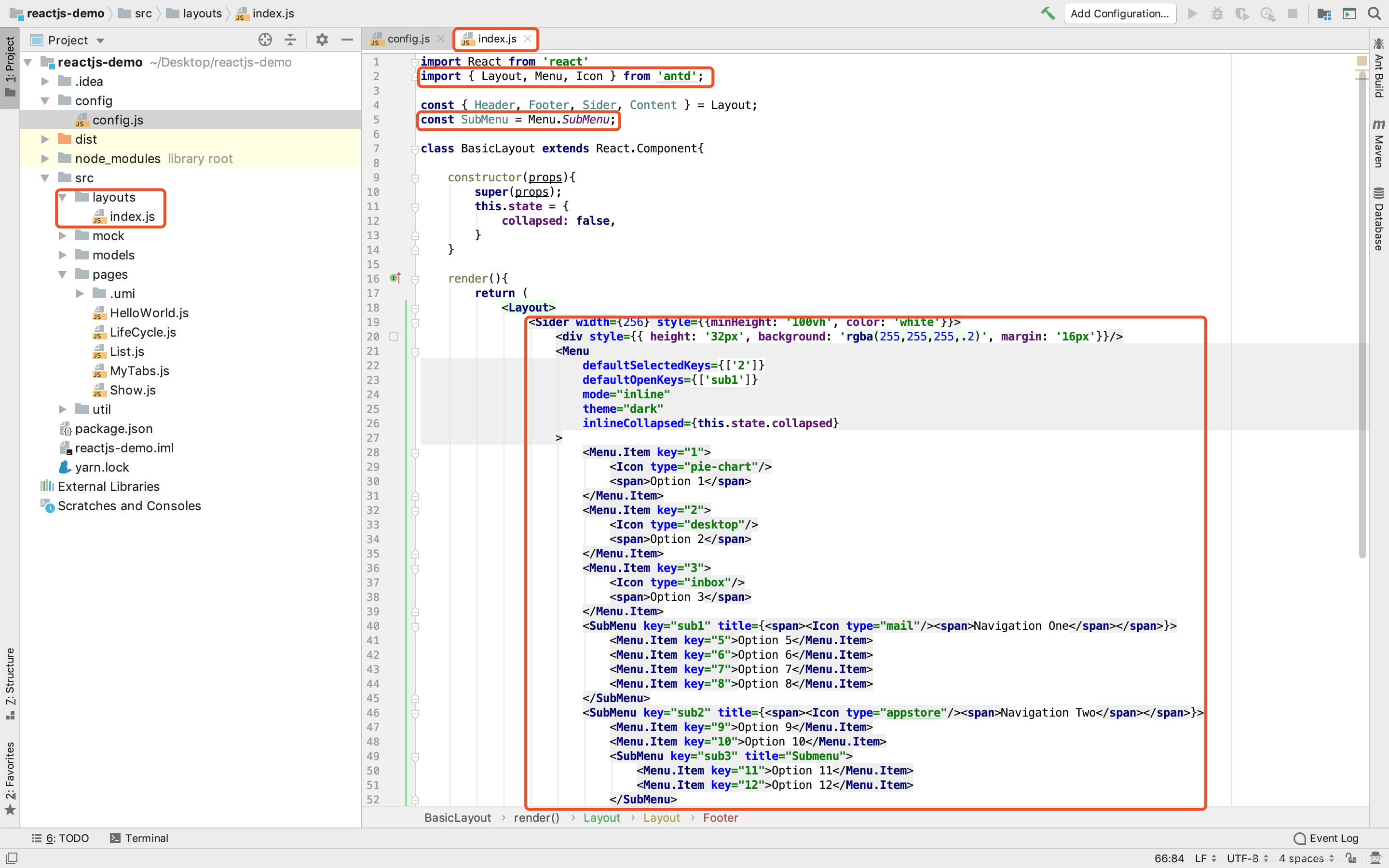Click the override gutter icon on line 16

click(395, 278)
